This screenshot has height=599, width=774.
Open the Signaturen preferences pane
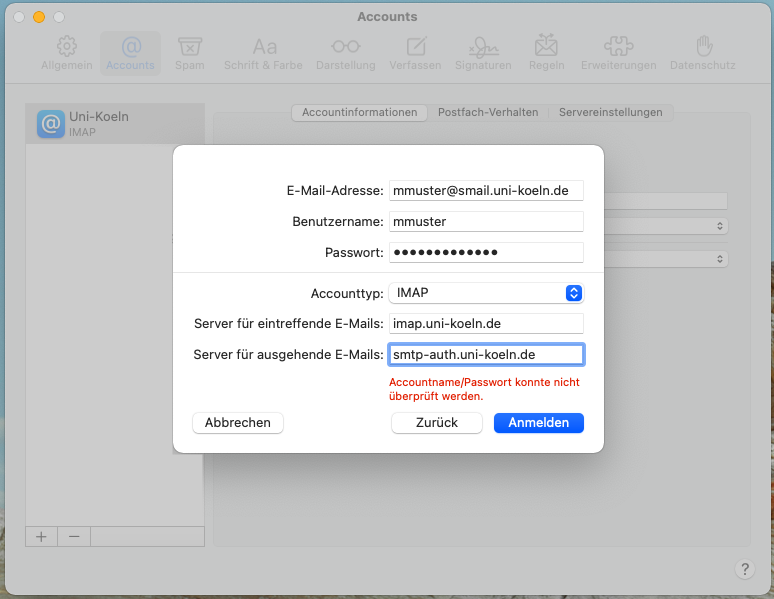(x=483, y=53)
